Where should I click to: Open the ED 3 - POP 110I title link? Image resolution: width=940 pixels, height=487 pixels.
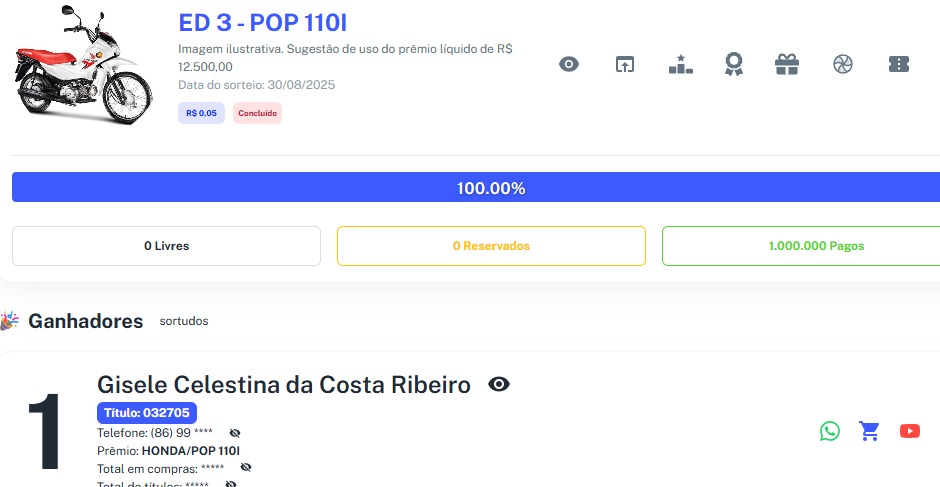262,23
